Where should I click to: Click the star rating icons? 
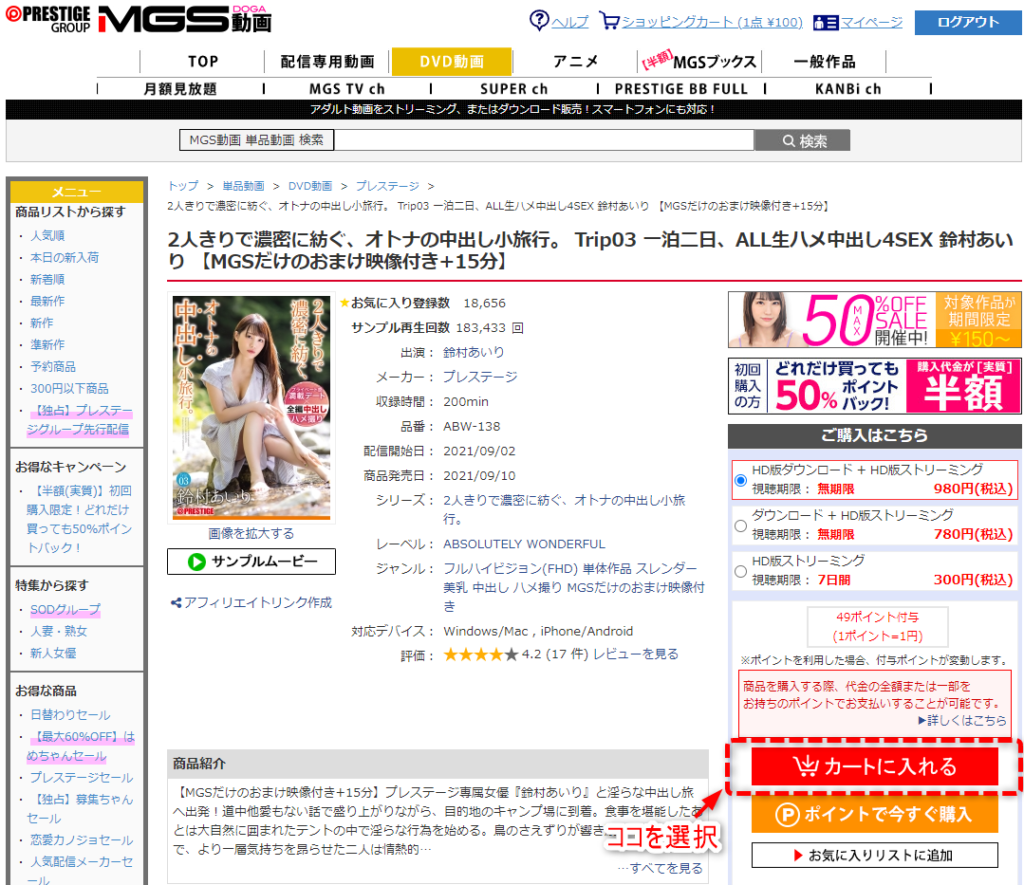click(x=481, y=654)
